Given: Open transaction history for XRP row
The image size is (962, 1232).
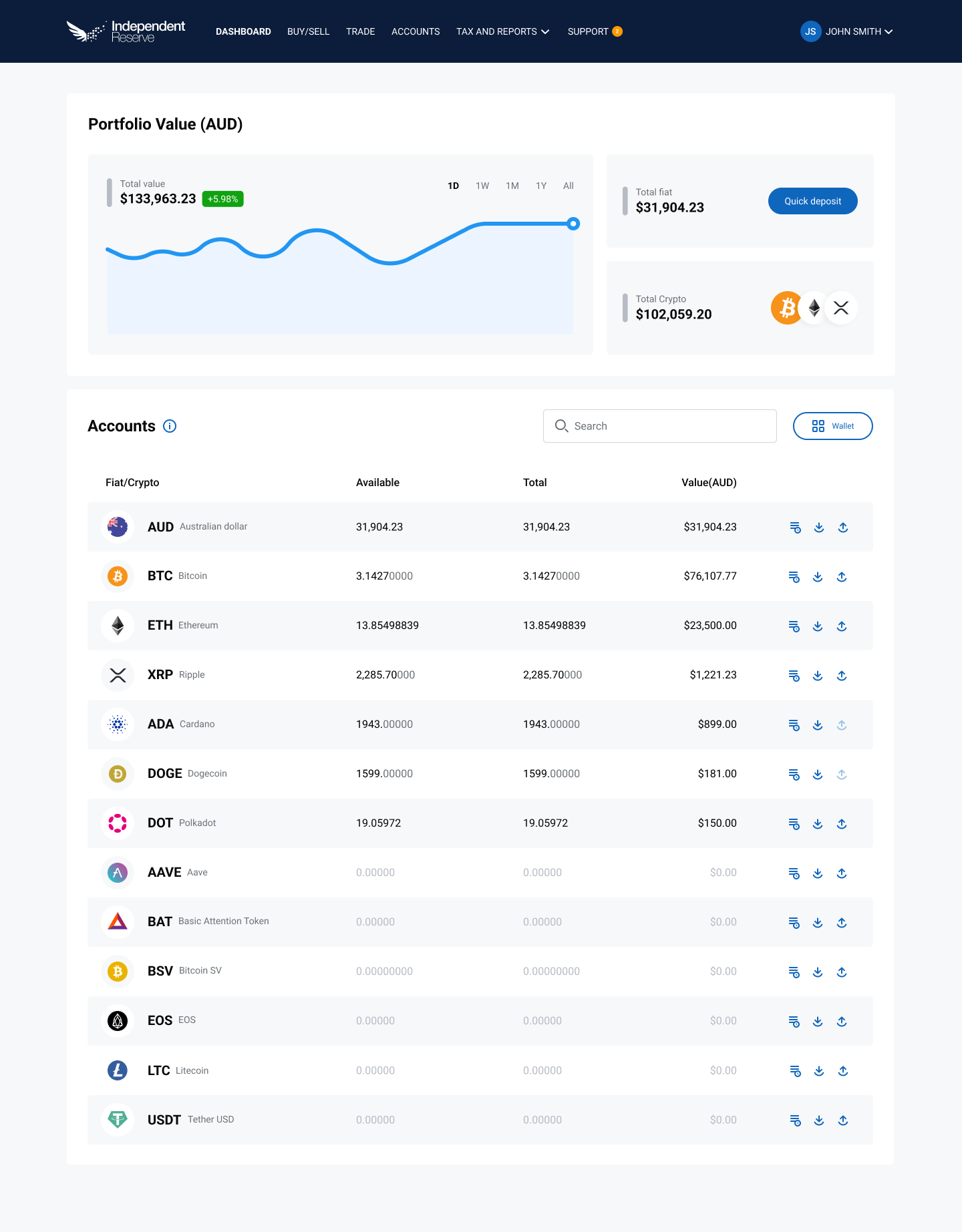Looking at the screenshot, I should point(794,676).
